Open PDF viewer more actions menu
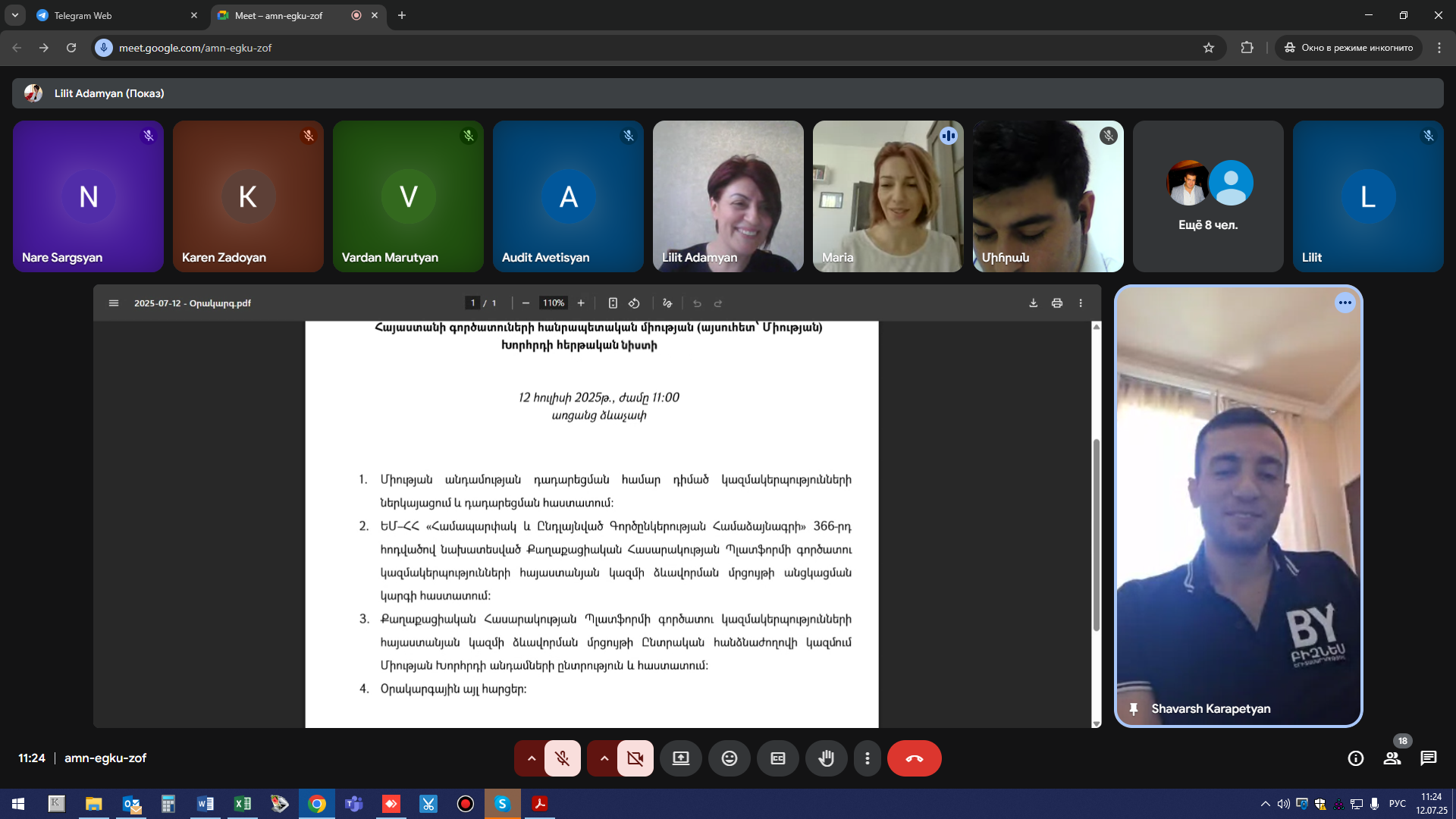 1081,303
